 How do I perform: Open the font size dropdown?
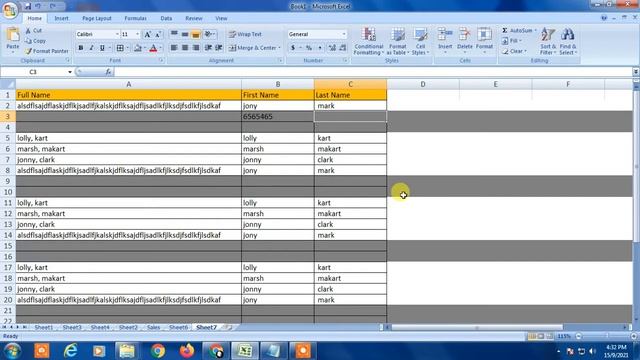(x=138, y=34)
